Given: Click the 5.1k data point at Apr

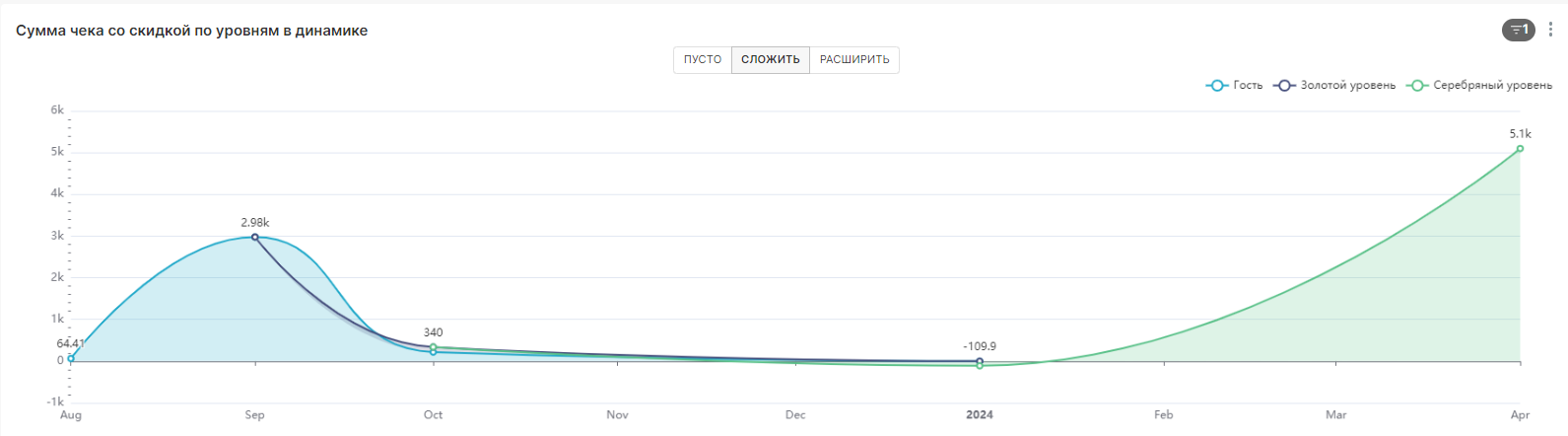Looking at the screenshot, I should (1520, 149).
